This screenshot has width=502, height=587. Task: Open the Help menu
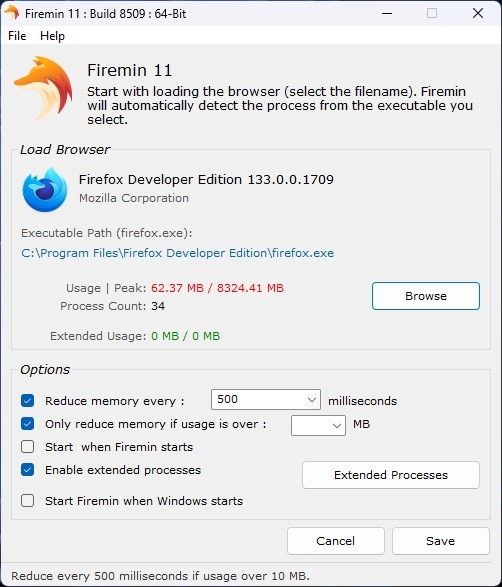52,36
